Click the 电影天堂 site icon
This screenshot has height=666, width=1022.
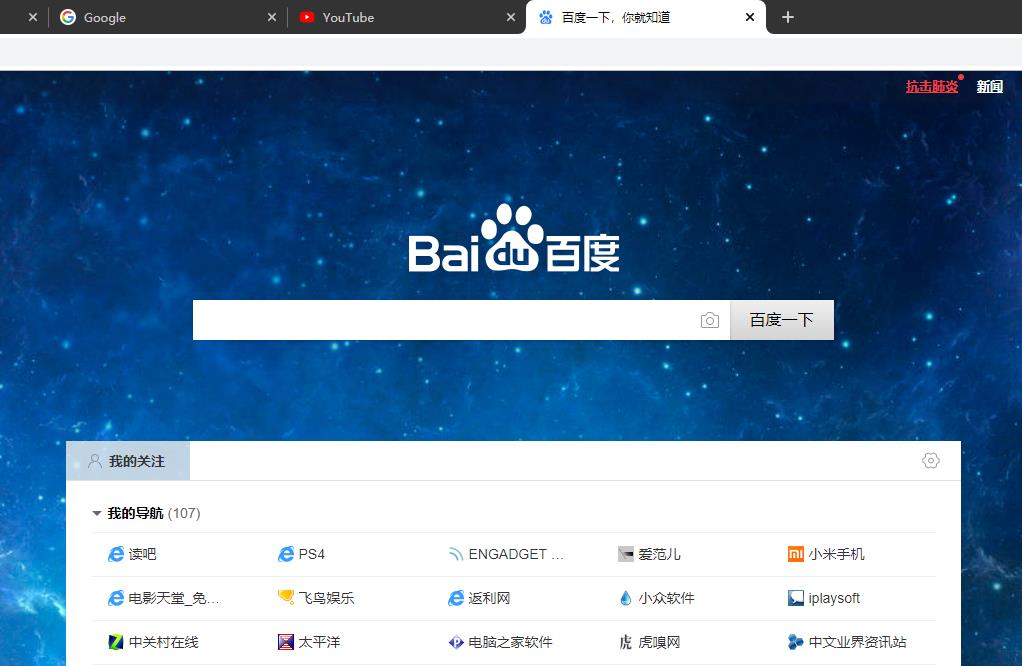[116, 598]
